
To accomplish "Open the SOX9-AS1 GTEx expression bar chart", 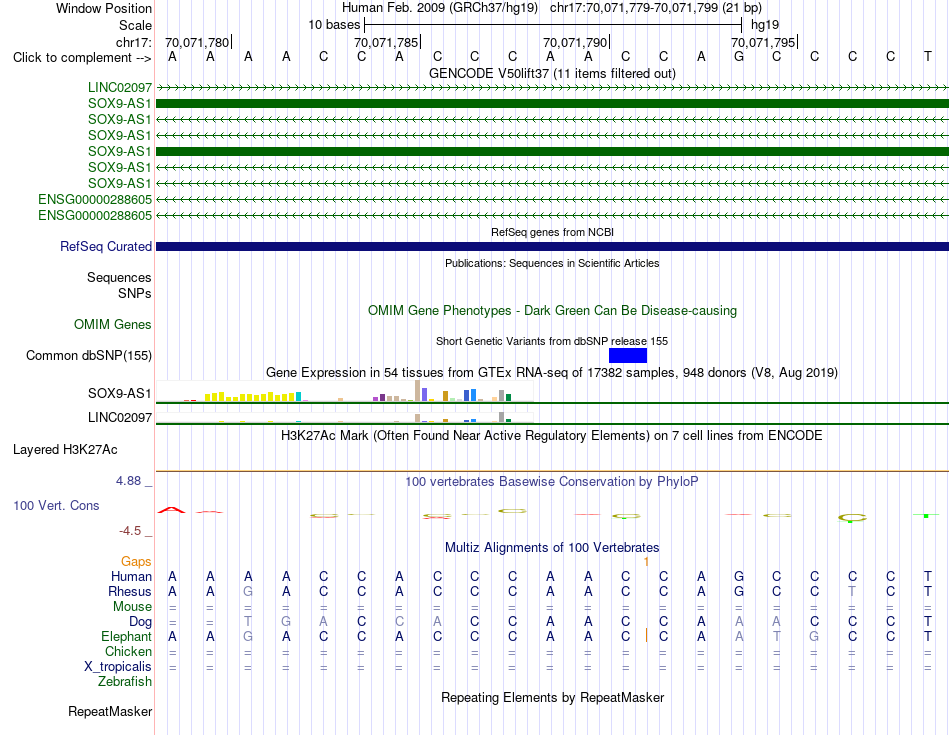I will tap(345, 391).
